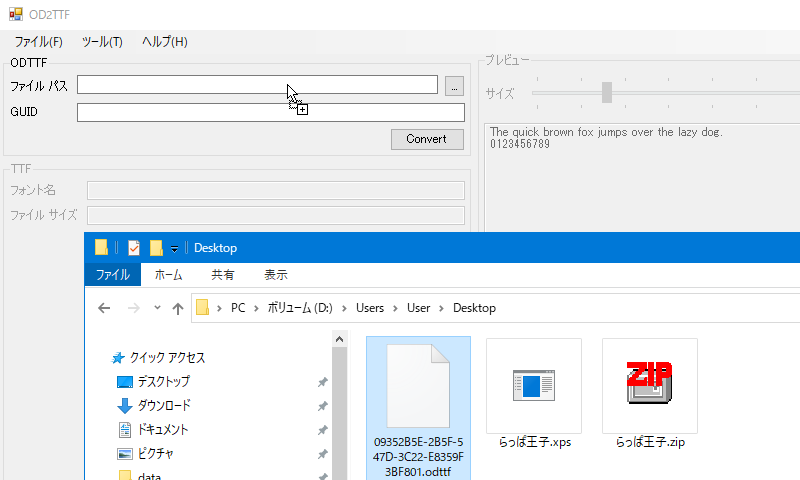The height and width of the screenshot is (480, 800).
Task: Go up one folder with the up arrow
Action: (x=177, y=308)
